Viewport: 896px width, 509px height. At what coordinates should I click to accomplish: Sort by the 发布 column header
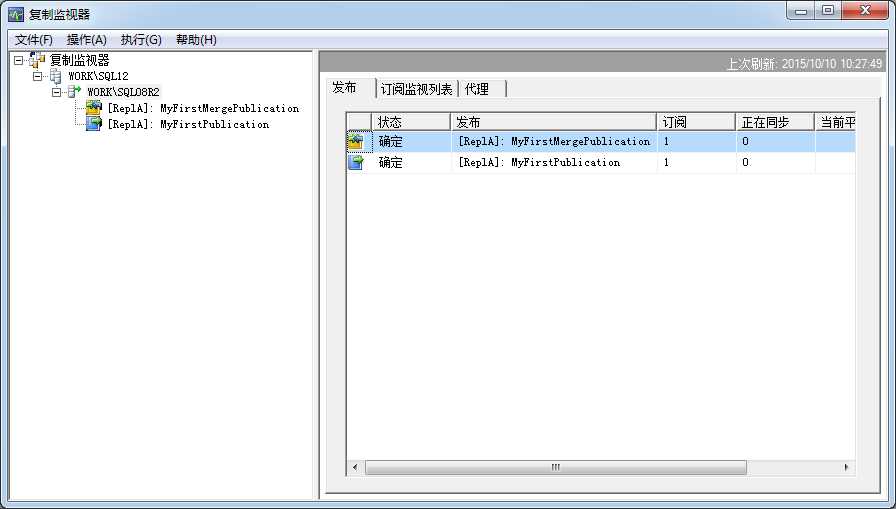coord(554,122)
